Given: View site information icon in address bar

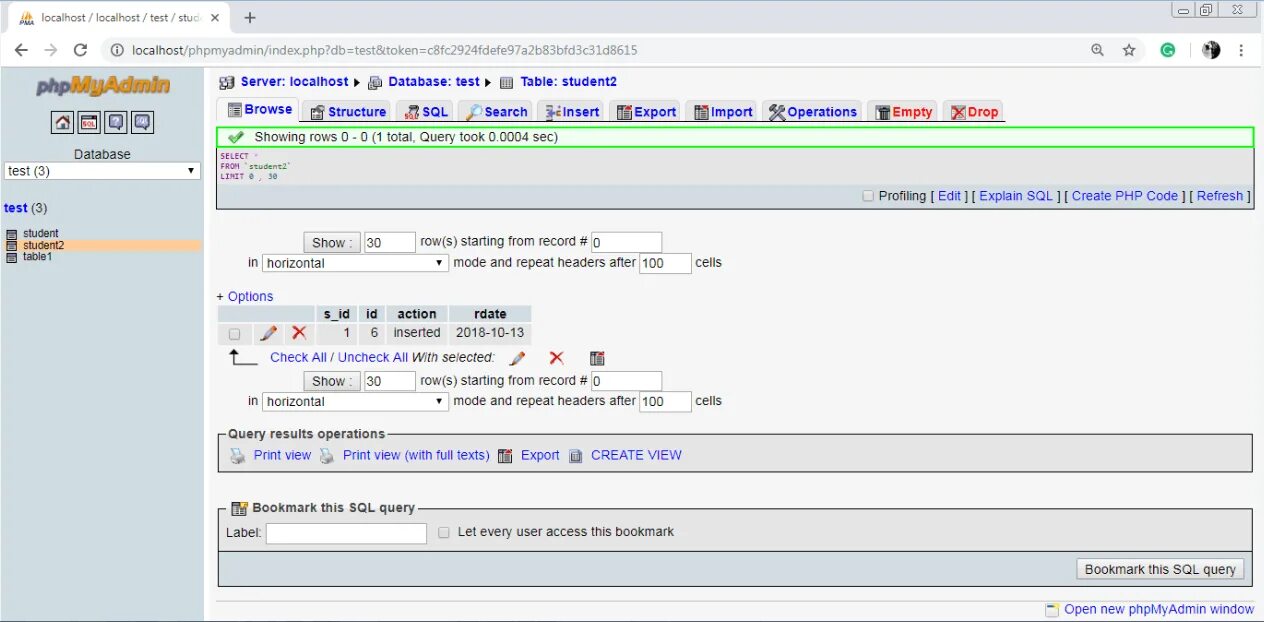Looking at the screenshot, I should click(x=117, y=50).
